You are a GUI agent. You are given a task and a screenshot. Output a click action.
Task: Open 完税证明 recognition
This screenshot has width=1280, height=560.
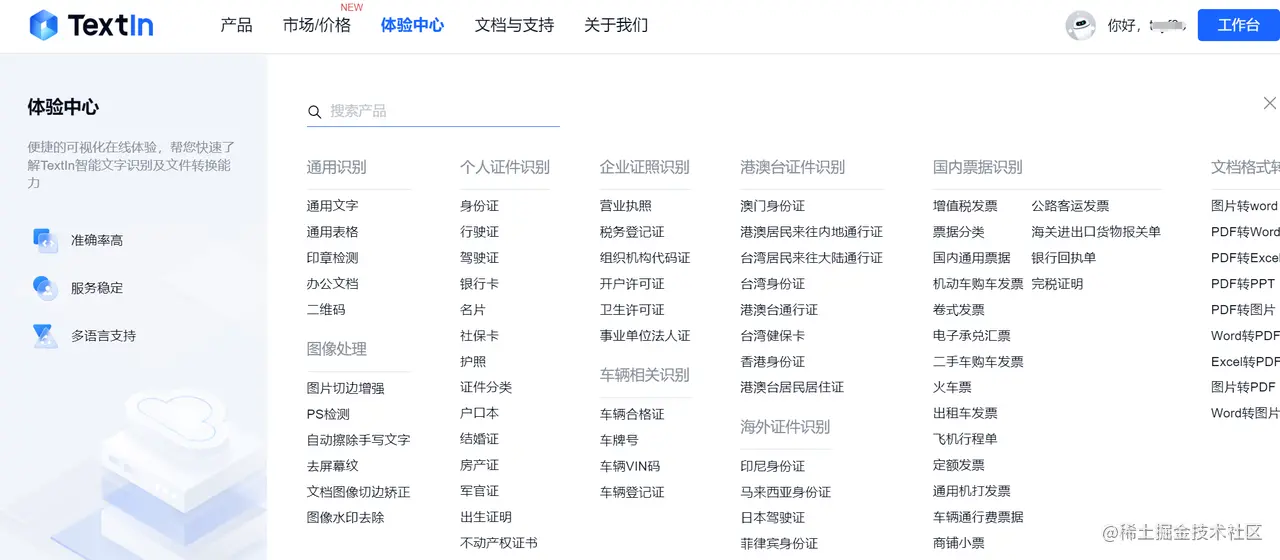[x=1057, y=284]
